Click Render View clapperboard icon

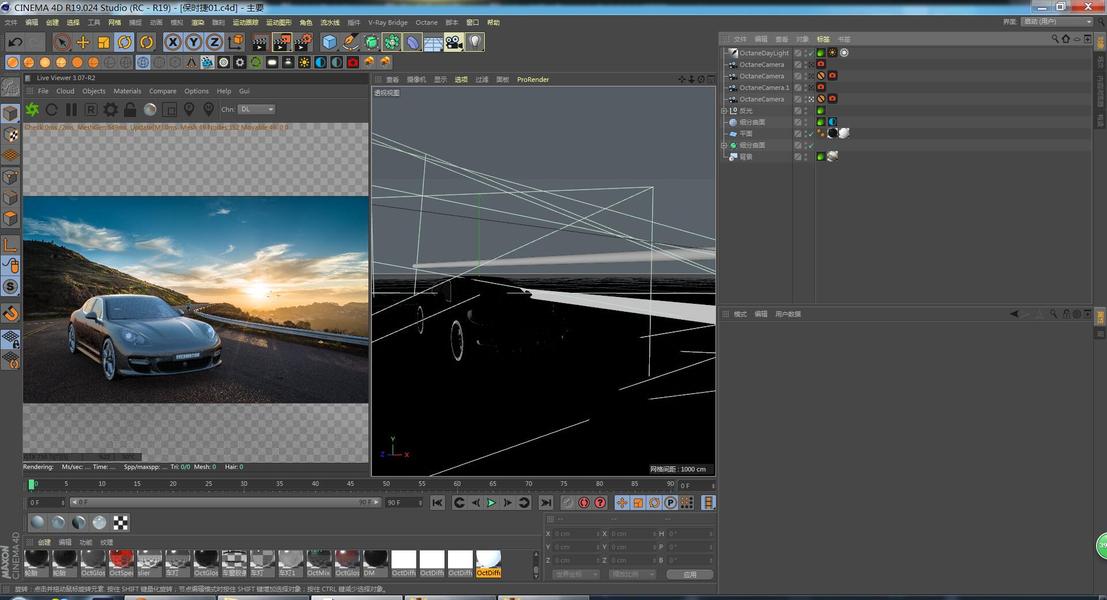tap(260, 42)
